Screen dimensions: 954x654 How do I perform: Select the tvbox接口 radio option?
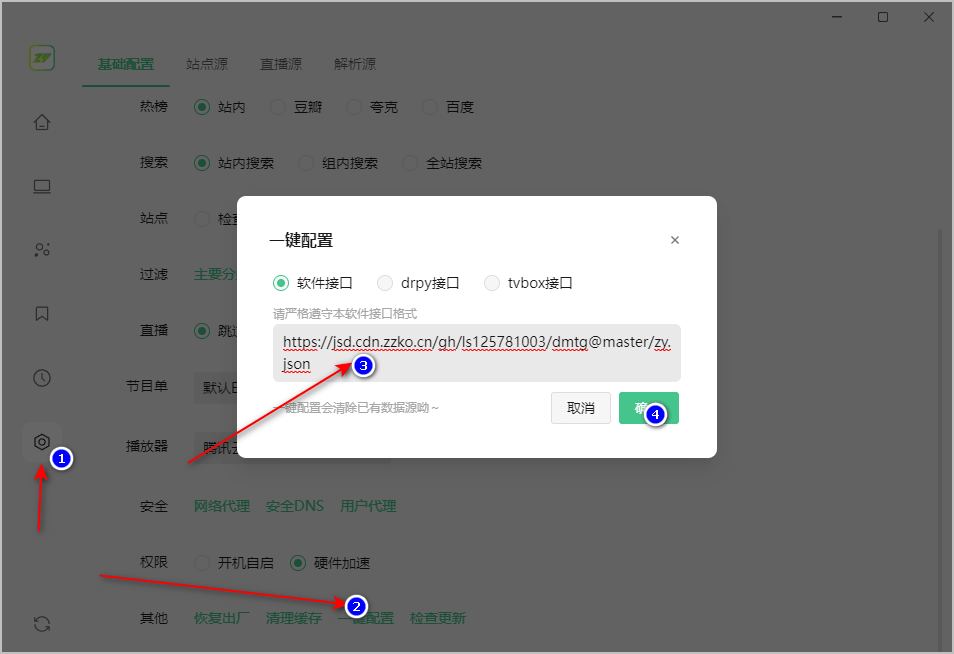[492, 283]
